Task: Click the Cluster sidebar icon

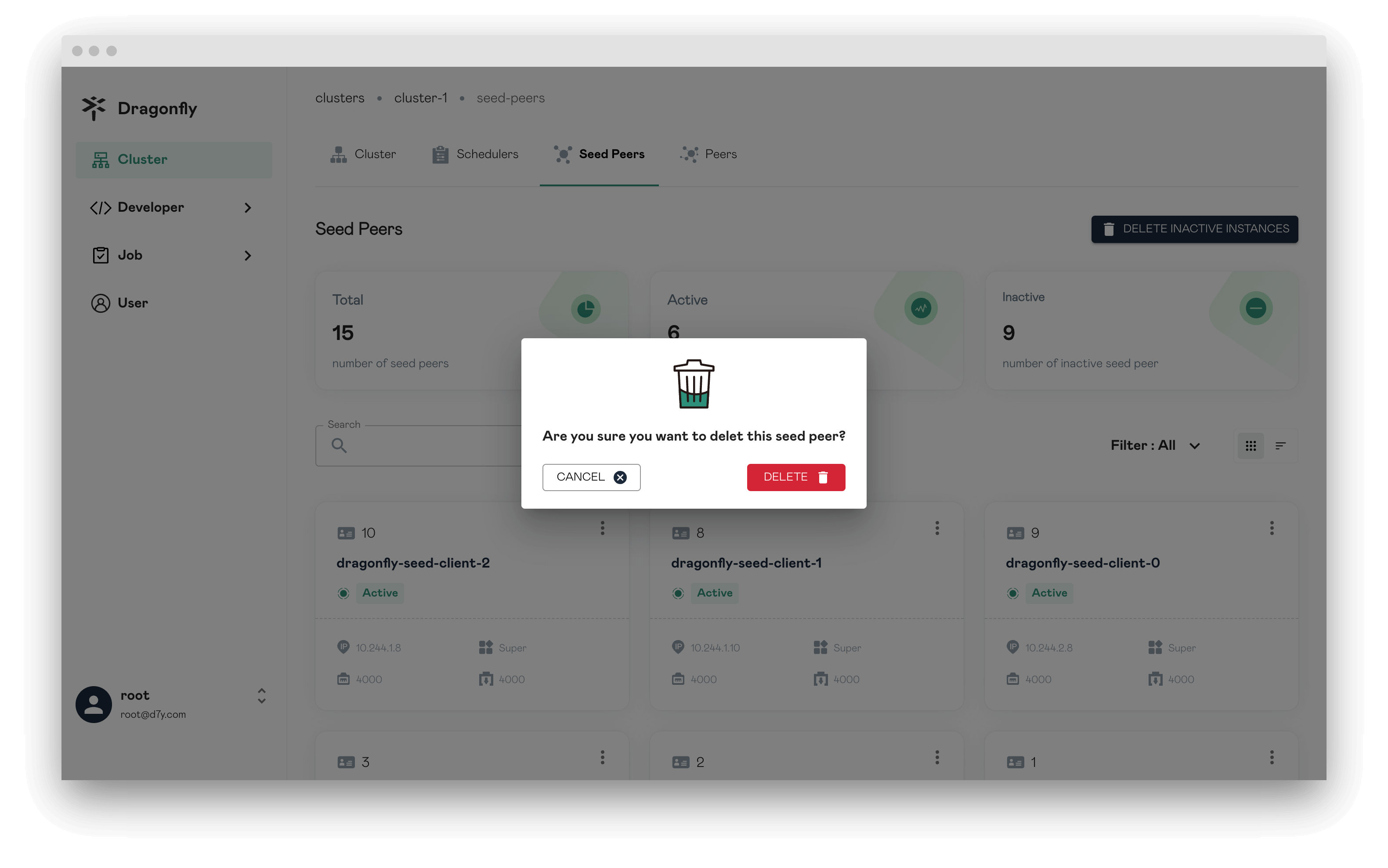Action: (100, 159)
